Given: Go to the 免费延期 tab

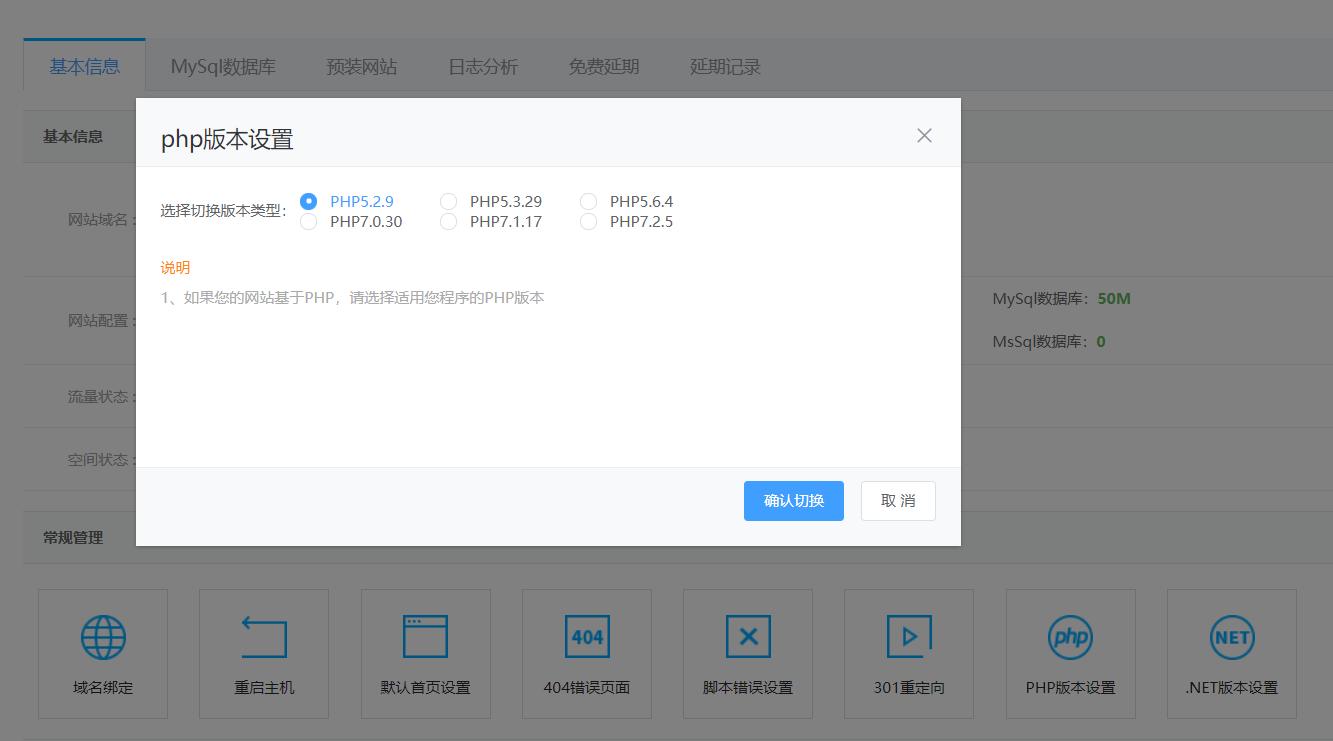Looking at the screenshot, I should coord(603,67).
